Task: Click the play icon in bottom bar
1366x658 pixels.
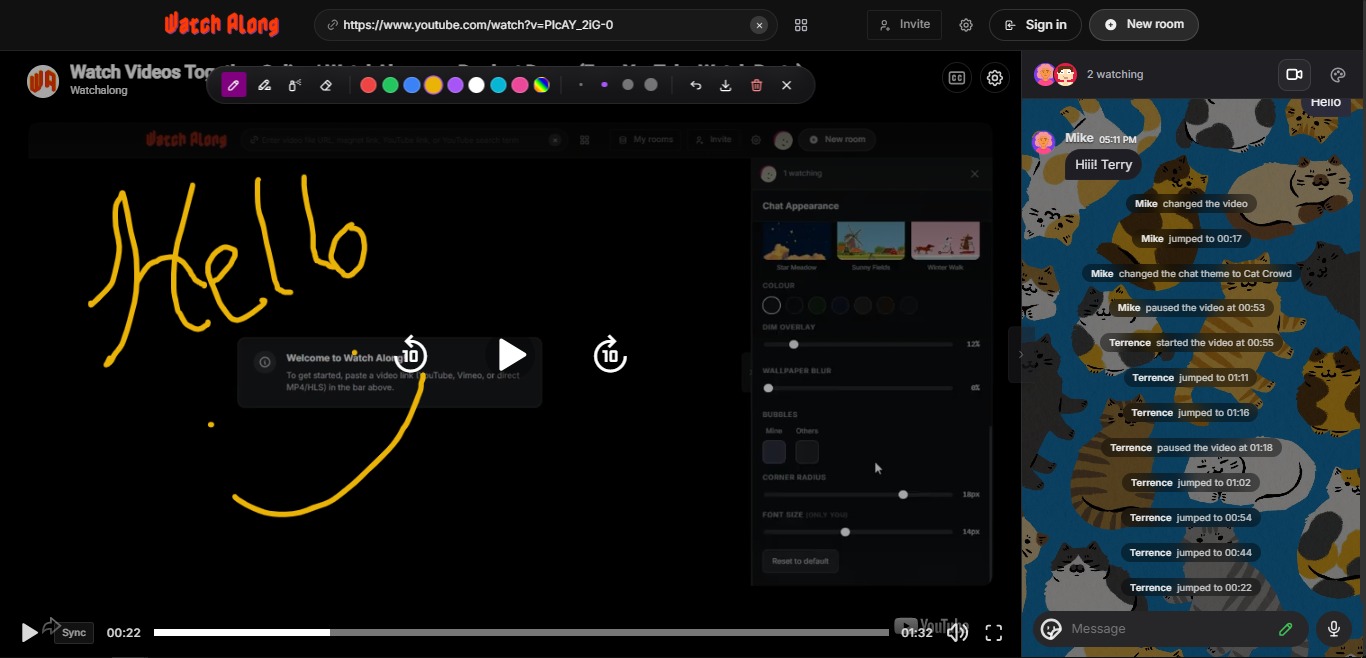Action: coord(29,632)
